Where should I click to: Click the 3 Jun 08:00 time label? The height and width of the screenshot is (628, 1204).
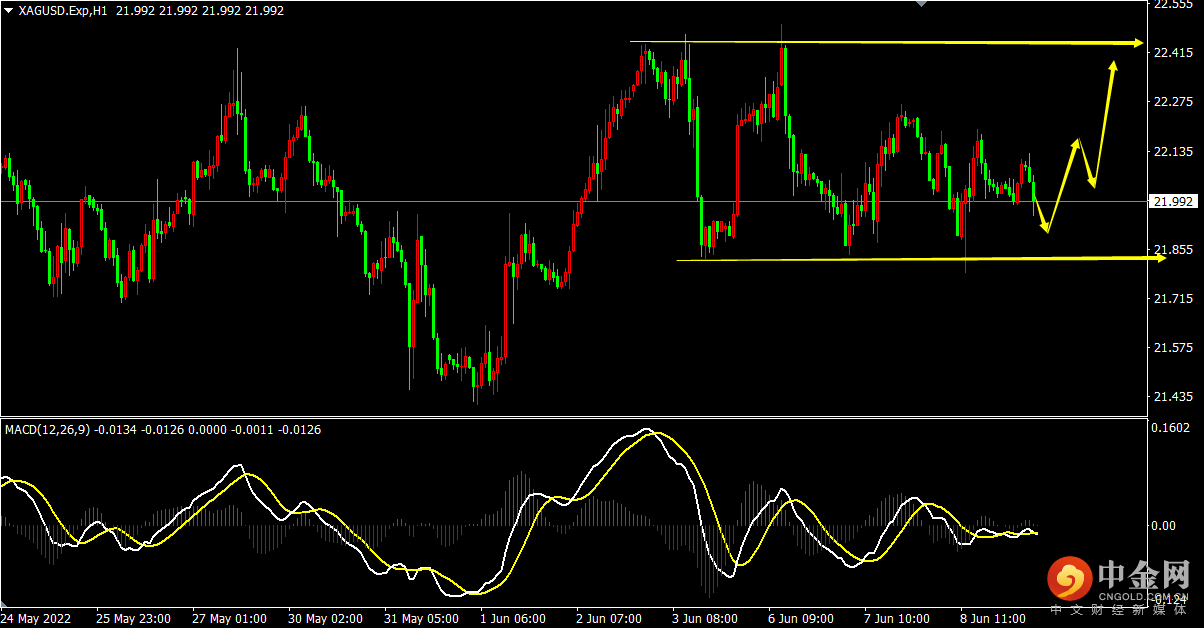705,619
